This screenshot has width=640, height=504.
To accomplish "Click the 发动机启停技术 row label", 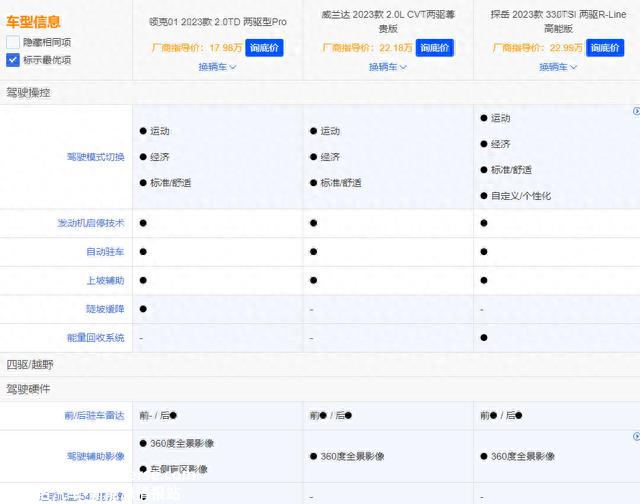I will coord(91,223).
